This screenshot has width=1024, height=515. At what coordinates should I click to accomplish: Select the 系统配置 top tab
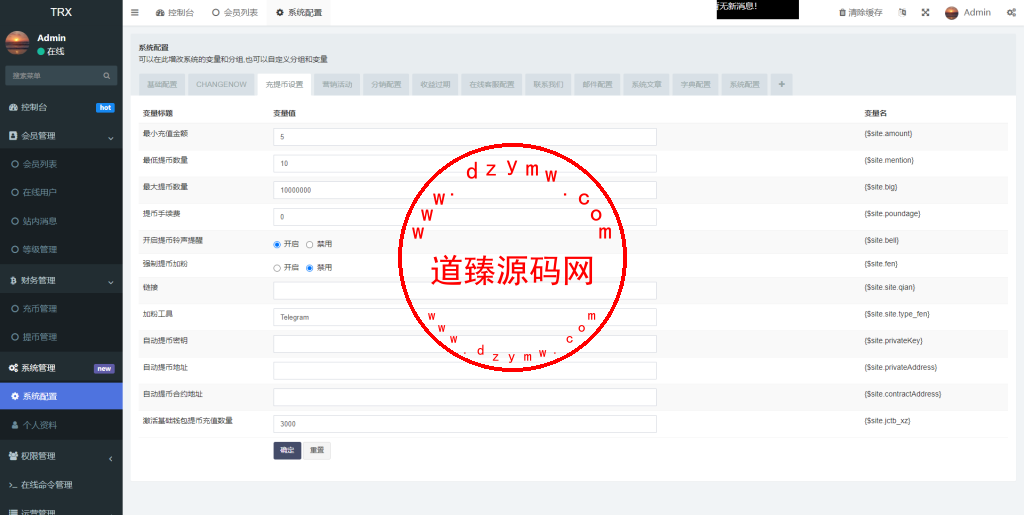pos(298,12)
